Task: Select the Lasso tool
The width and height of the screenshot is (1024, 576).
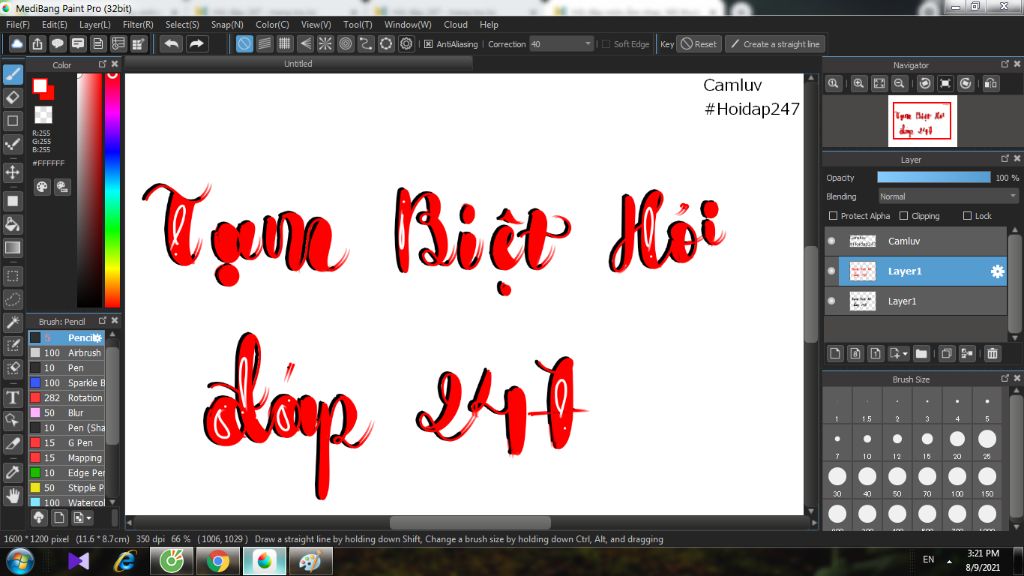Action: [x=12, y=299]
